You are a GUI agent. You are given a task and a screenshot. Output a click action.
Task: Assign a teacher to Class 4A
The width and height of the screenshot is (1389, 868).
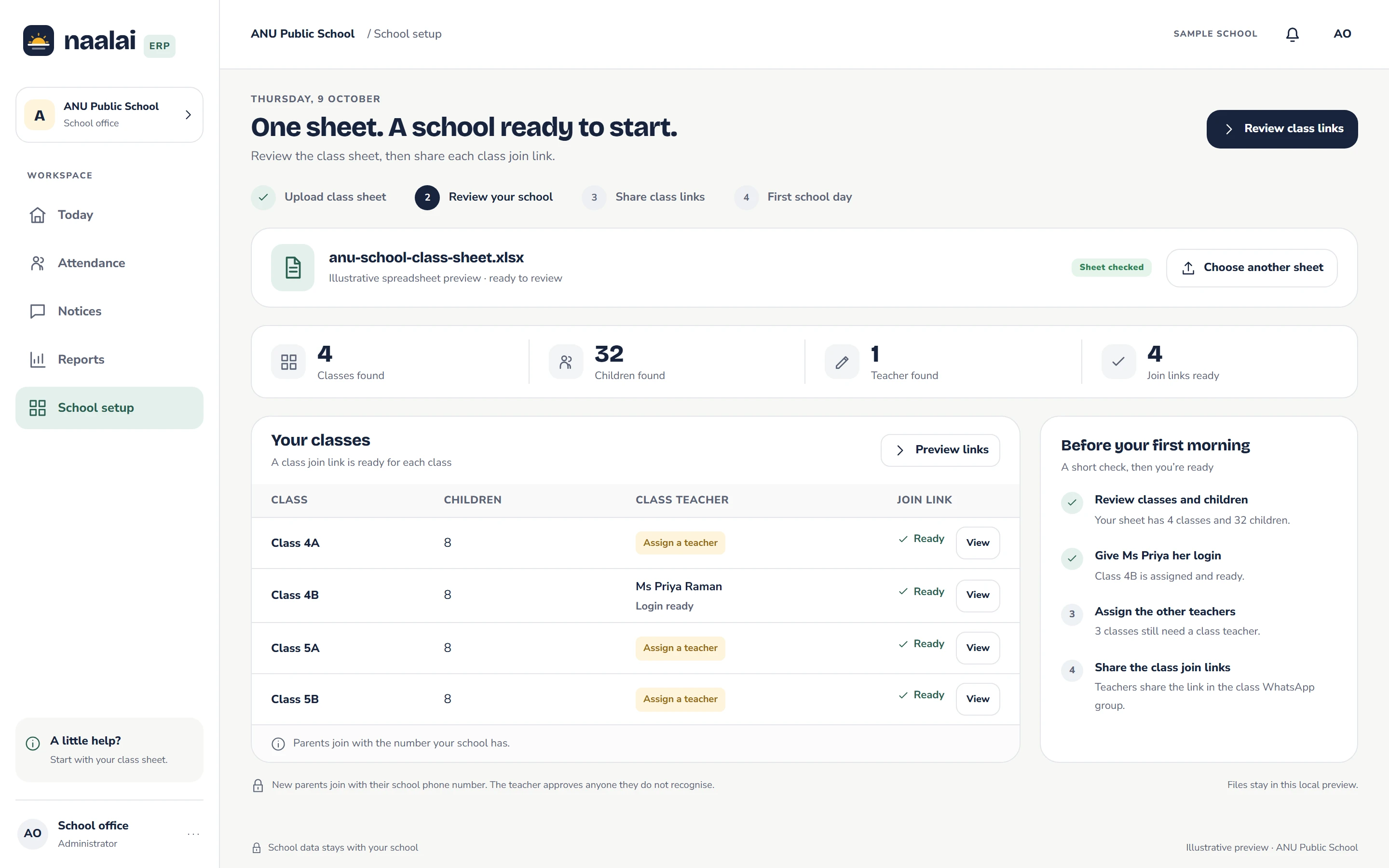(680, 543)
